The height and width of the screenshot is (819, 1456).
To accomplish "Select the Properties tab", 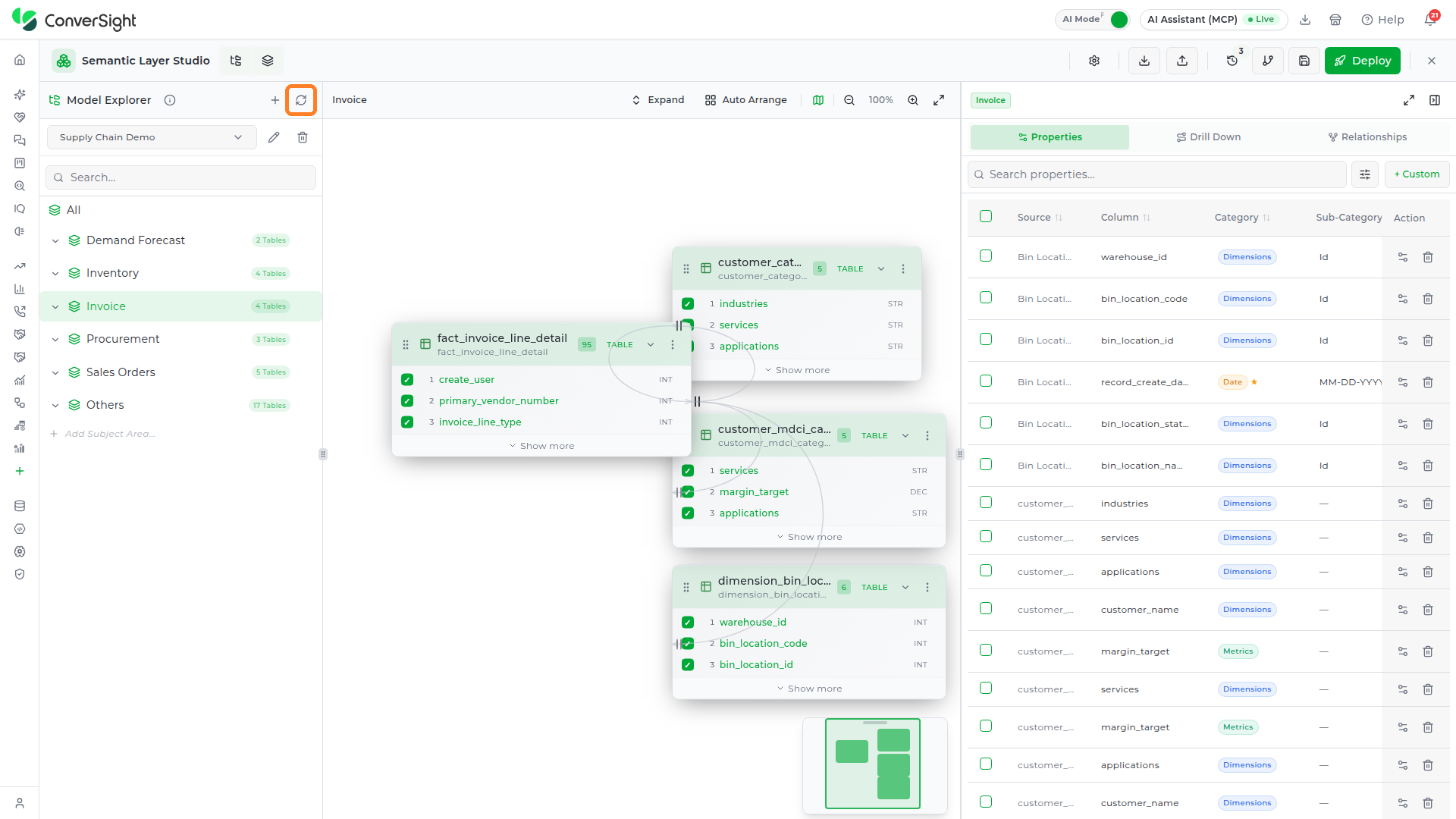I will coord(1050,137).
